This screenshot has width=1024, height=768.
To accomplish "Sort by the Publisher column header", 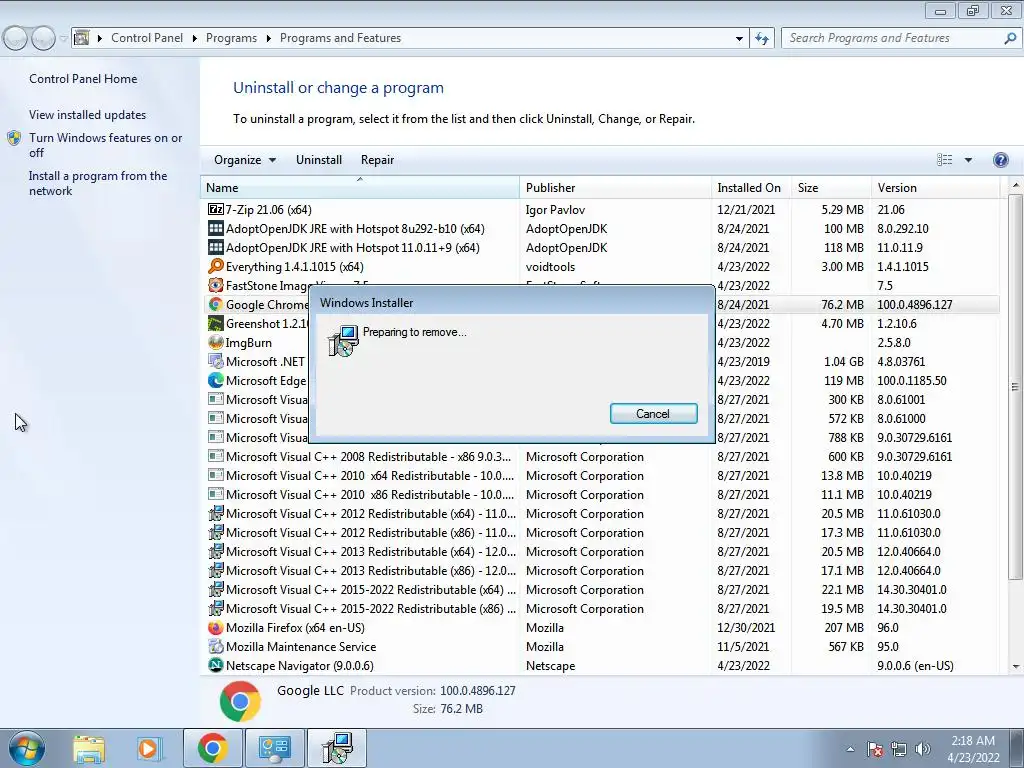I will point(615,187).
